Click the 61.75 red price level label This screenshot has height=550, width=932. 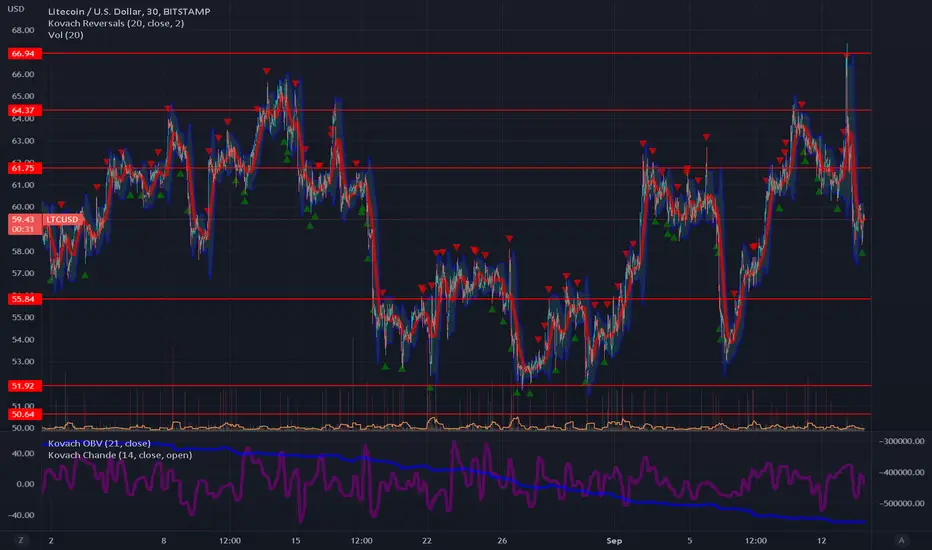coord(24,168)
